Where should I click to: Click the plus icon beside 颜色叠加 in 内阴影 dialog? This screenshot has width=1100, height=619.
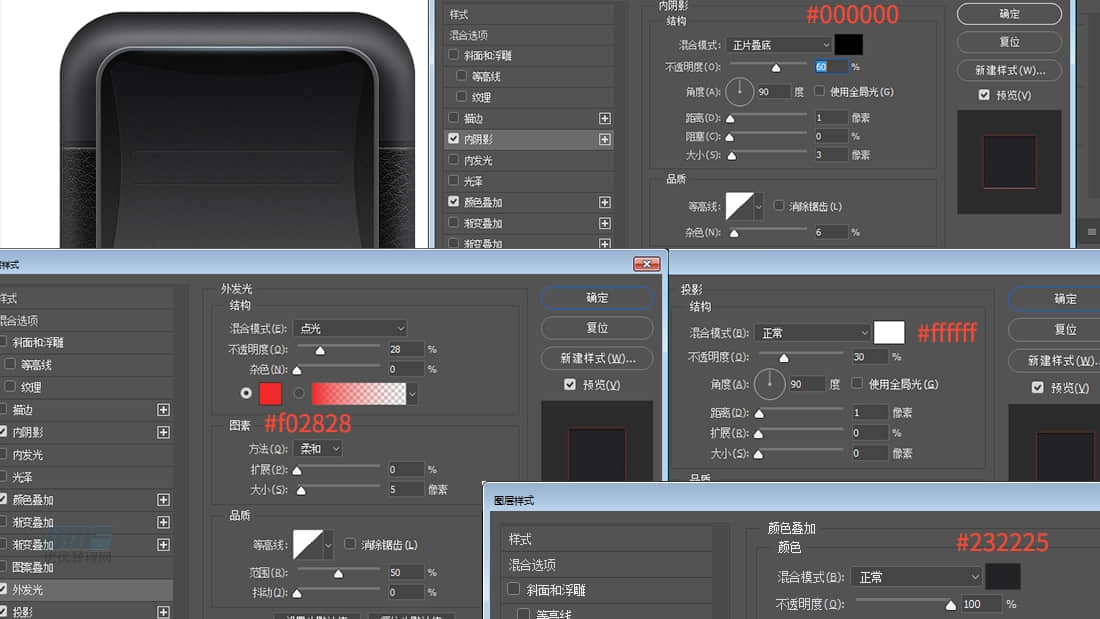coord(605,202)
